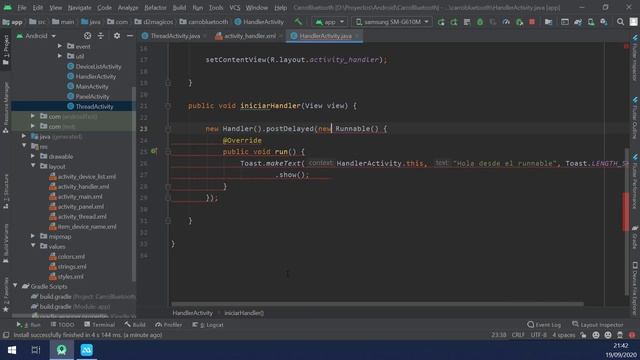The image size is (640, 360).
Task: Open the File menu
Action: coord(22,8)
